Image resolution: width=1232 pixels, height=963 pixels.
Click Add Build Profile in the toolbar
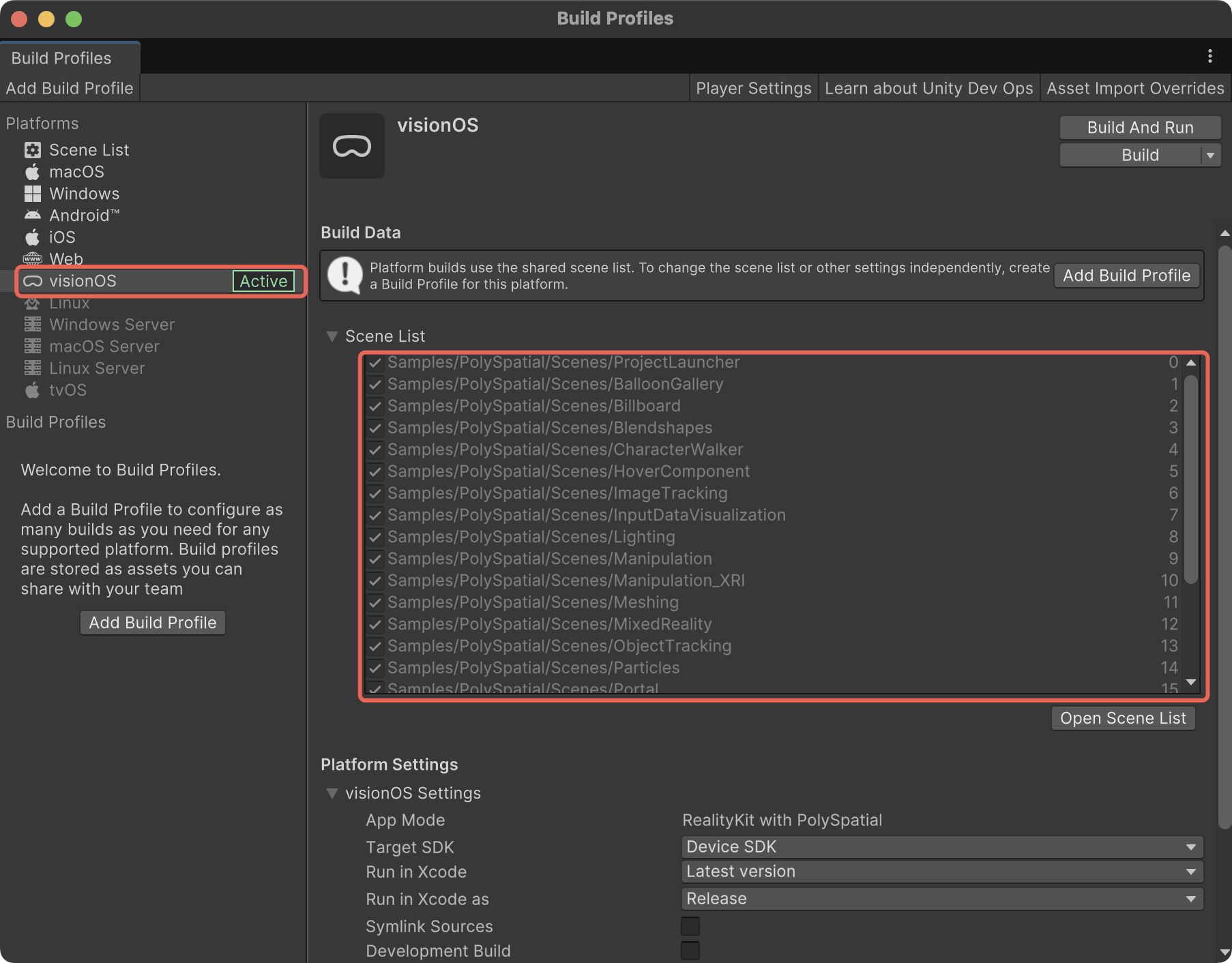[x=70, y=89]
